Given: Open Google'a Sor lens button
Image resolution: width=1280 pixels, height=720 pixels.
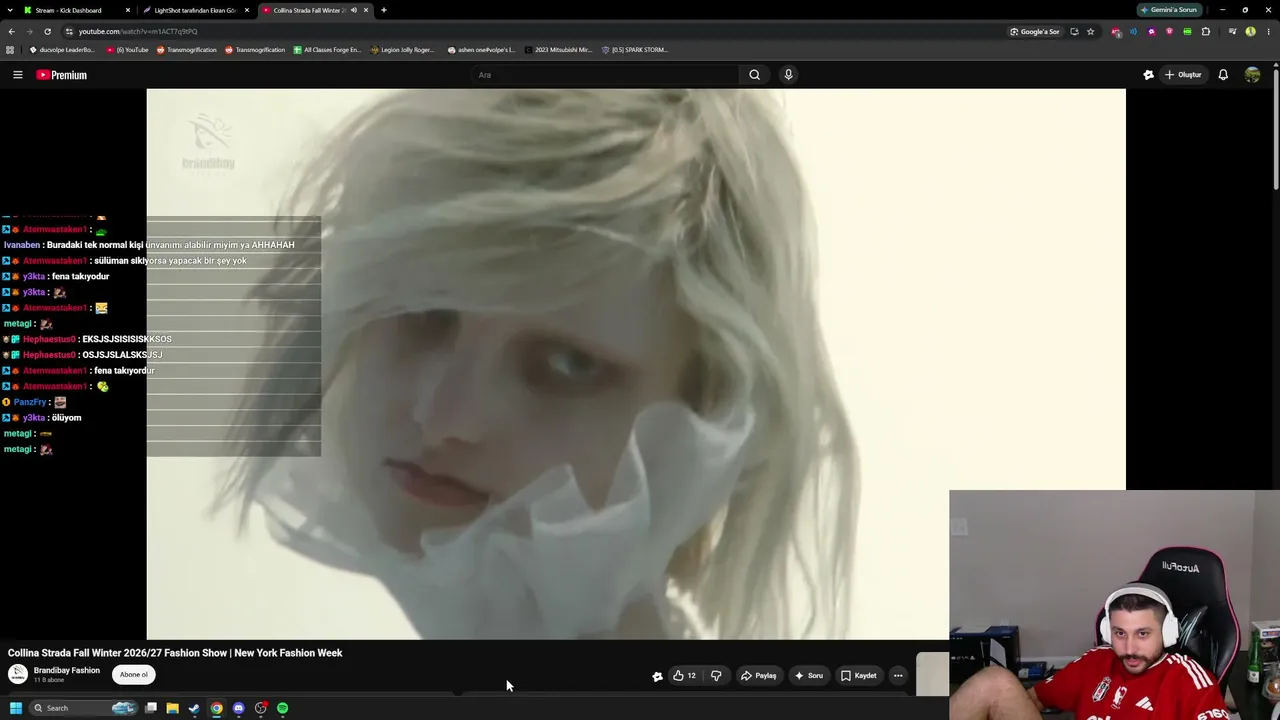Looking at the screenshot, I should click(x=1035, y=31).
